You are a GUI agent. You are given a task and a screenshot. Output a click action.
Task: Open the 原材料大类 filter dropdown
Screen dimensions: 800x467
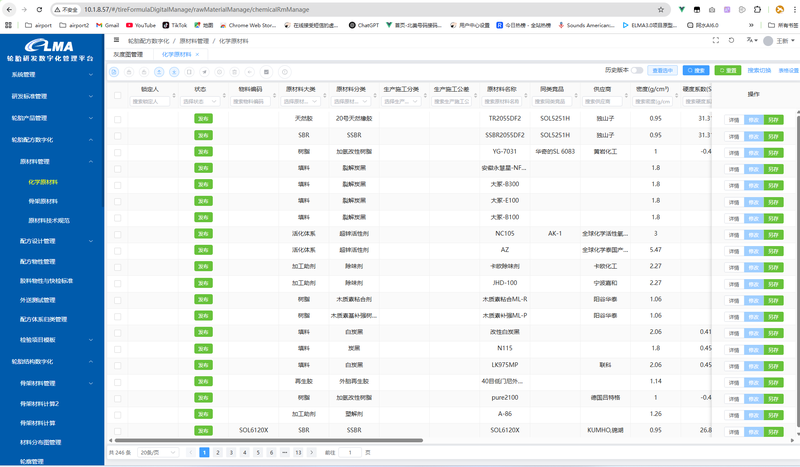click(x=301, y=102)
